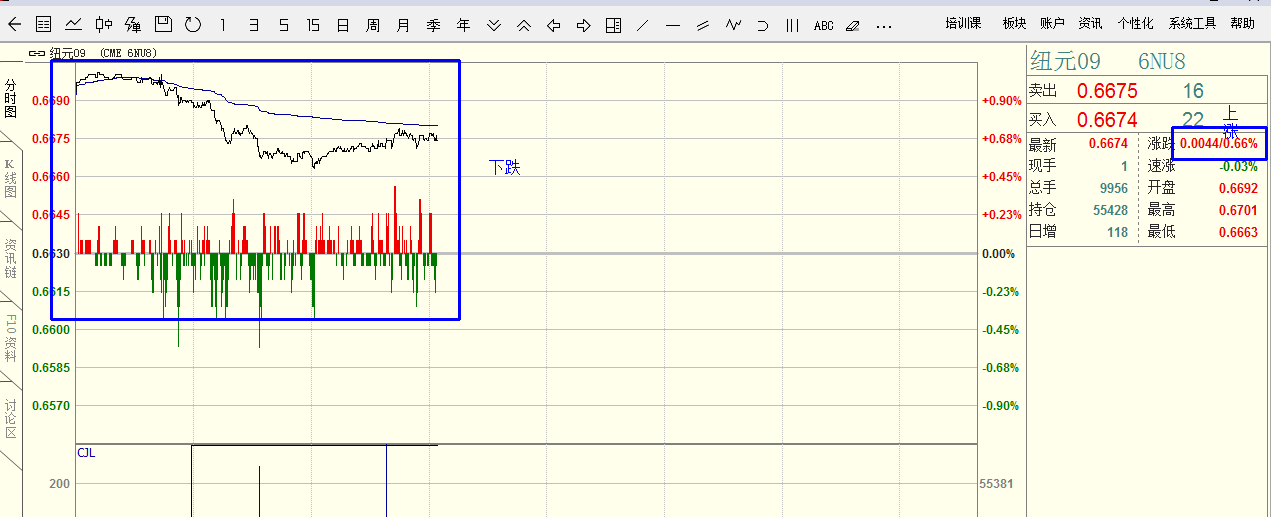
Task: Select the trend line drawing tool
Action: pos(643,24)
